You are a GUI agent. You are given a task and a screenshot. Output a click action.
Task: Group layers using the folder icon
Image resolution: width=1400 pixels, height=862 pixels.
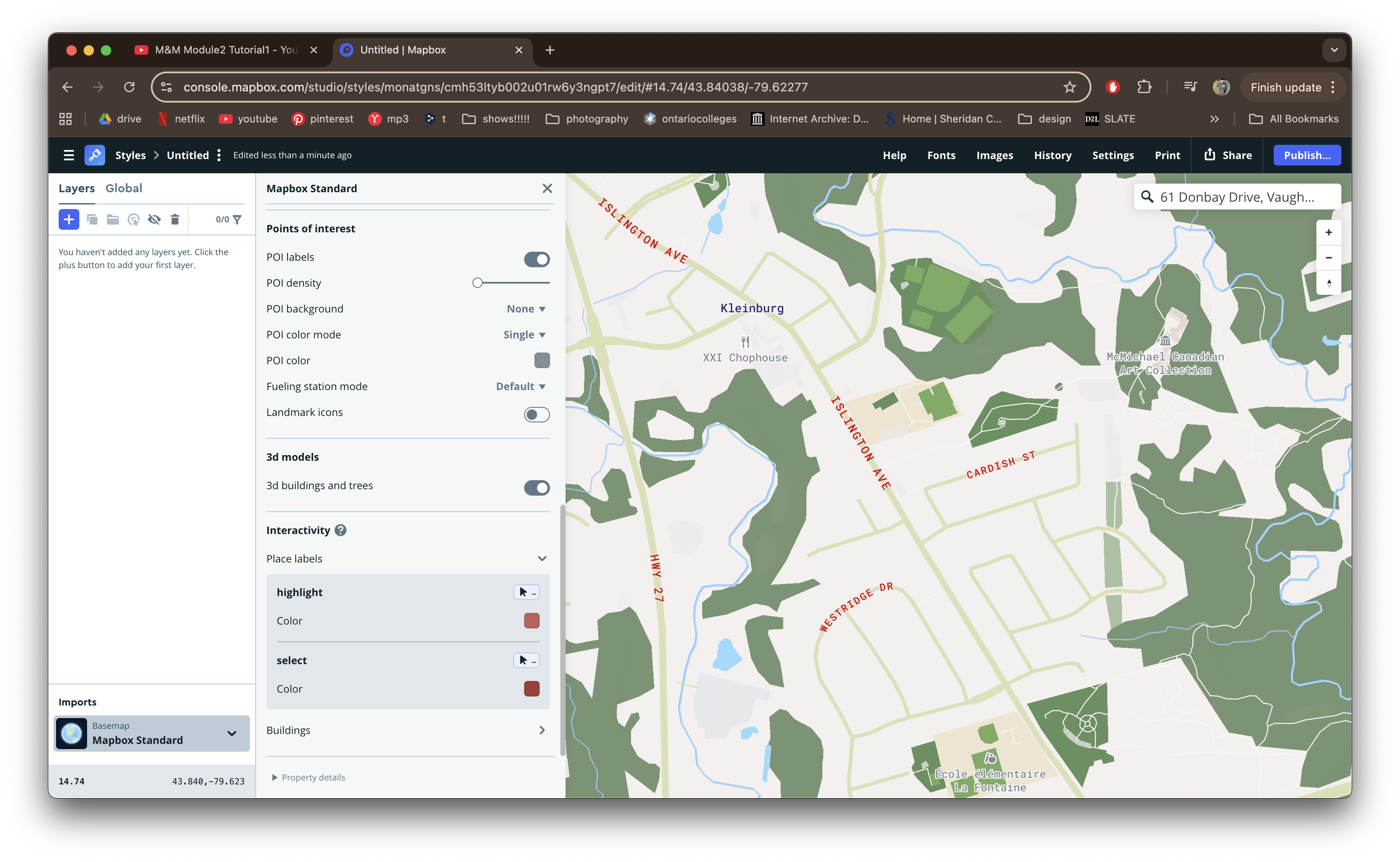[112, 219]
